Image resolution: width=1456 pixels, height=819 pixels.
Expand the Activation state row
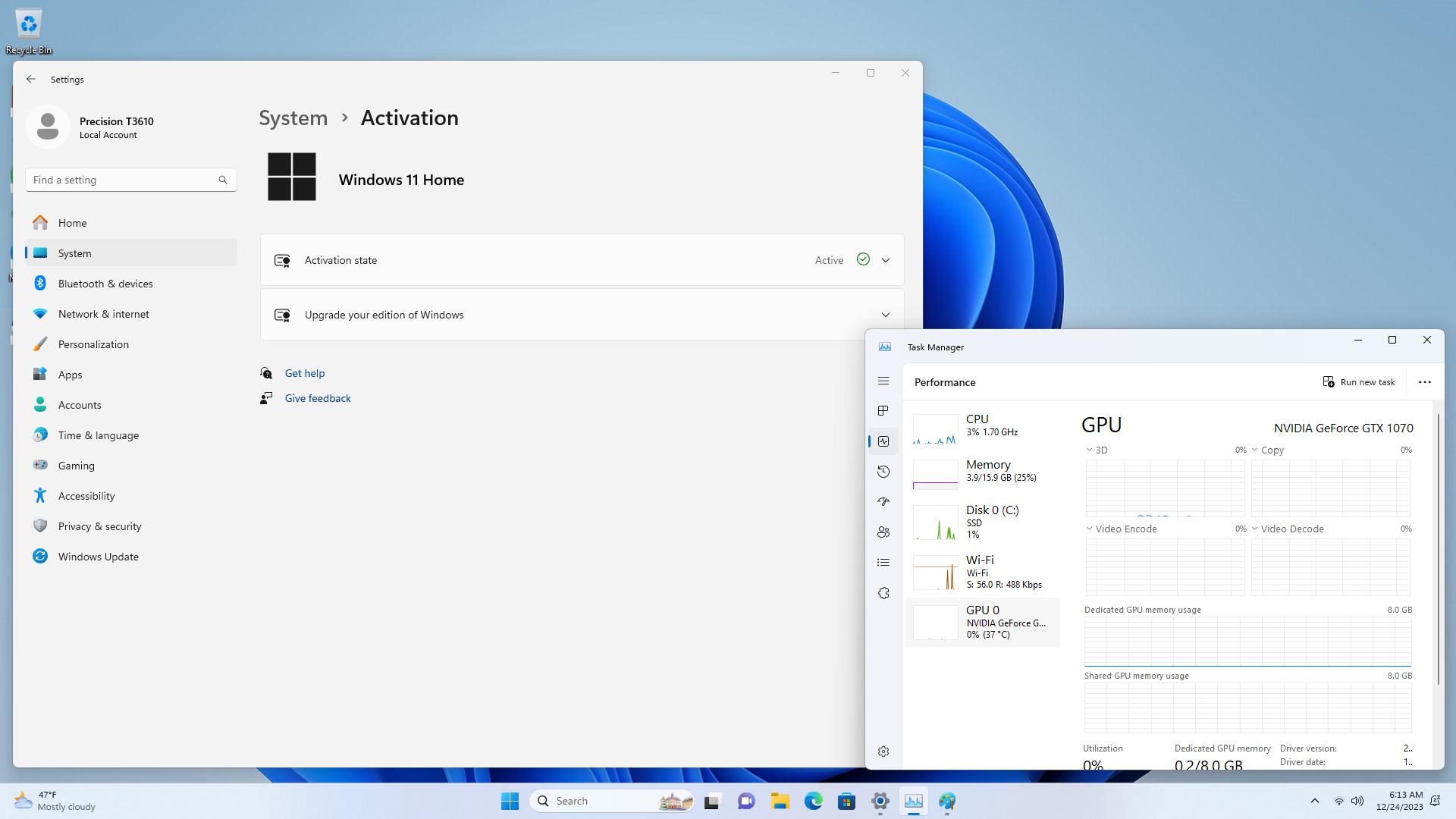pyautogui.click(x=582, y=260)
